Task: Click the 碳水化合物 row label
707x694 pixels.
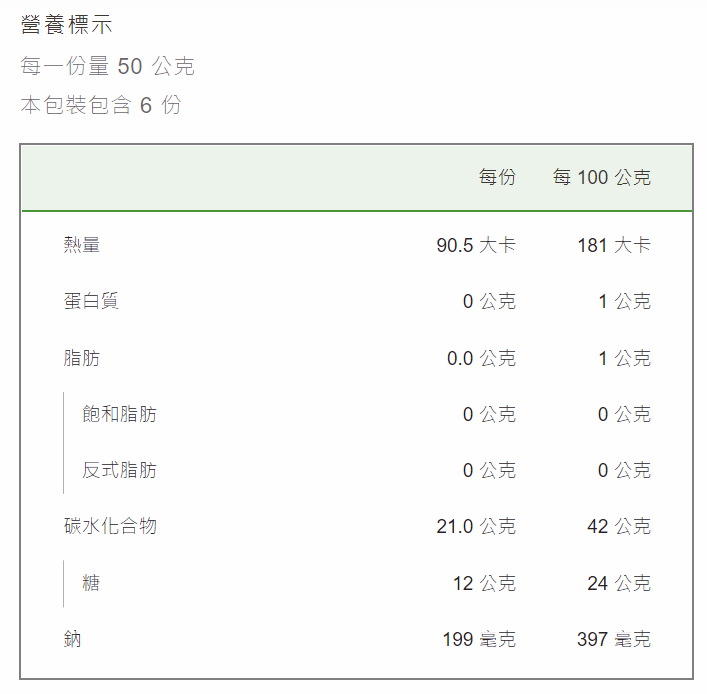Action: tap(110, 526)
